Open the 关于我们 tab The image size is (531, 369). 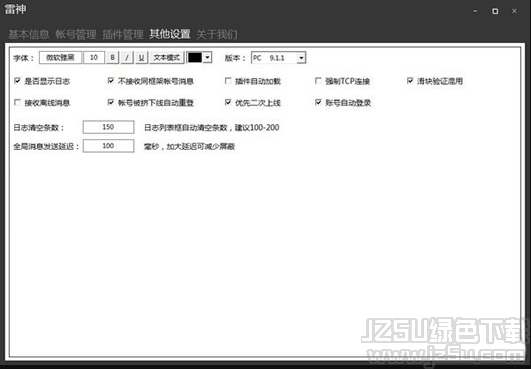click(217, 34)
